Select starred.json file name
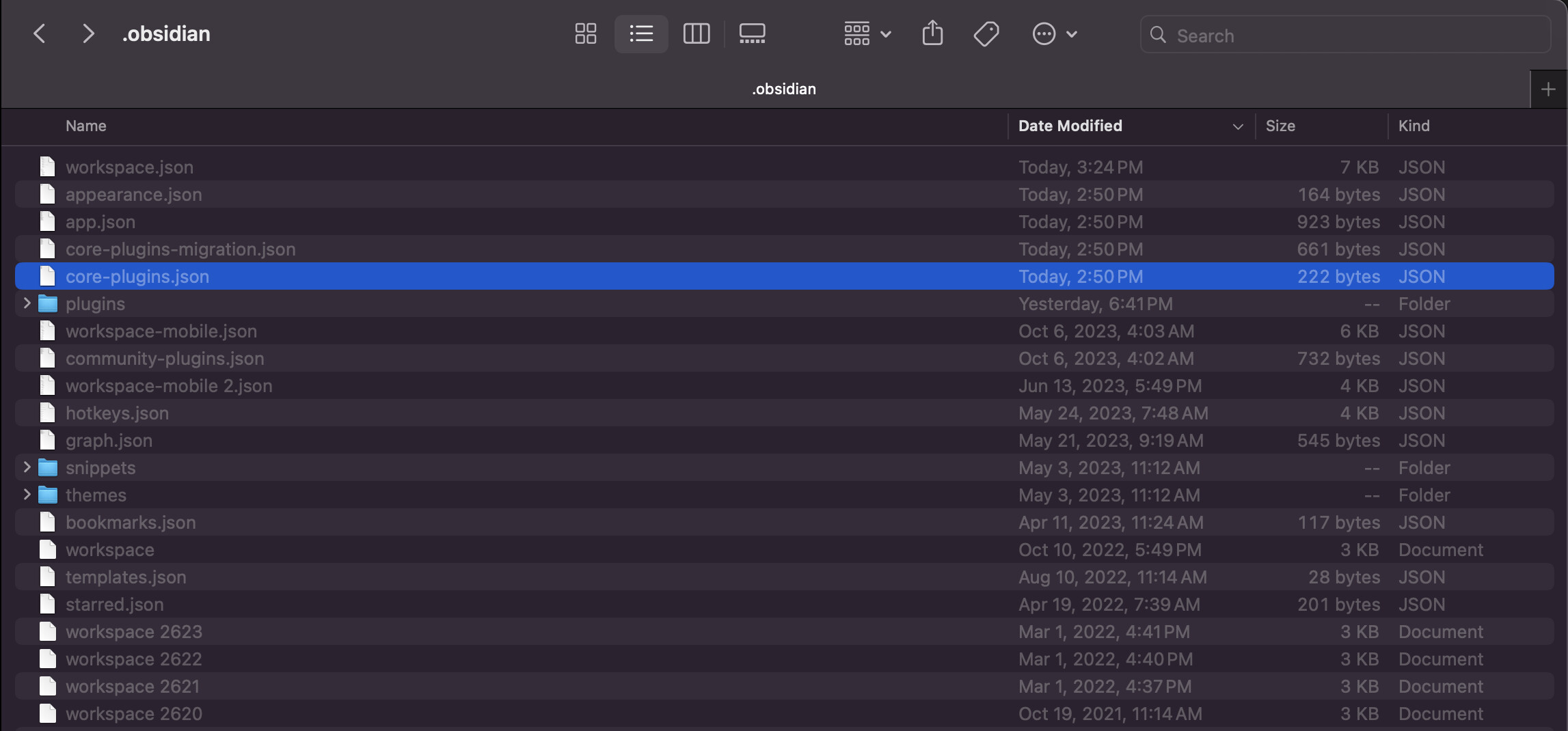Image resolution: width=1568 pixels, height=731 pixels. (114, 605)
